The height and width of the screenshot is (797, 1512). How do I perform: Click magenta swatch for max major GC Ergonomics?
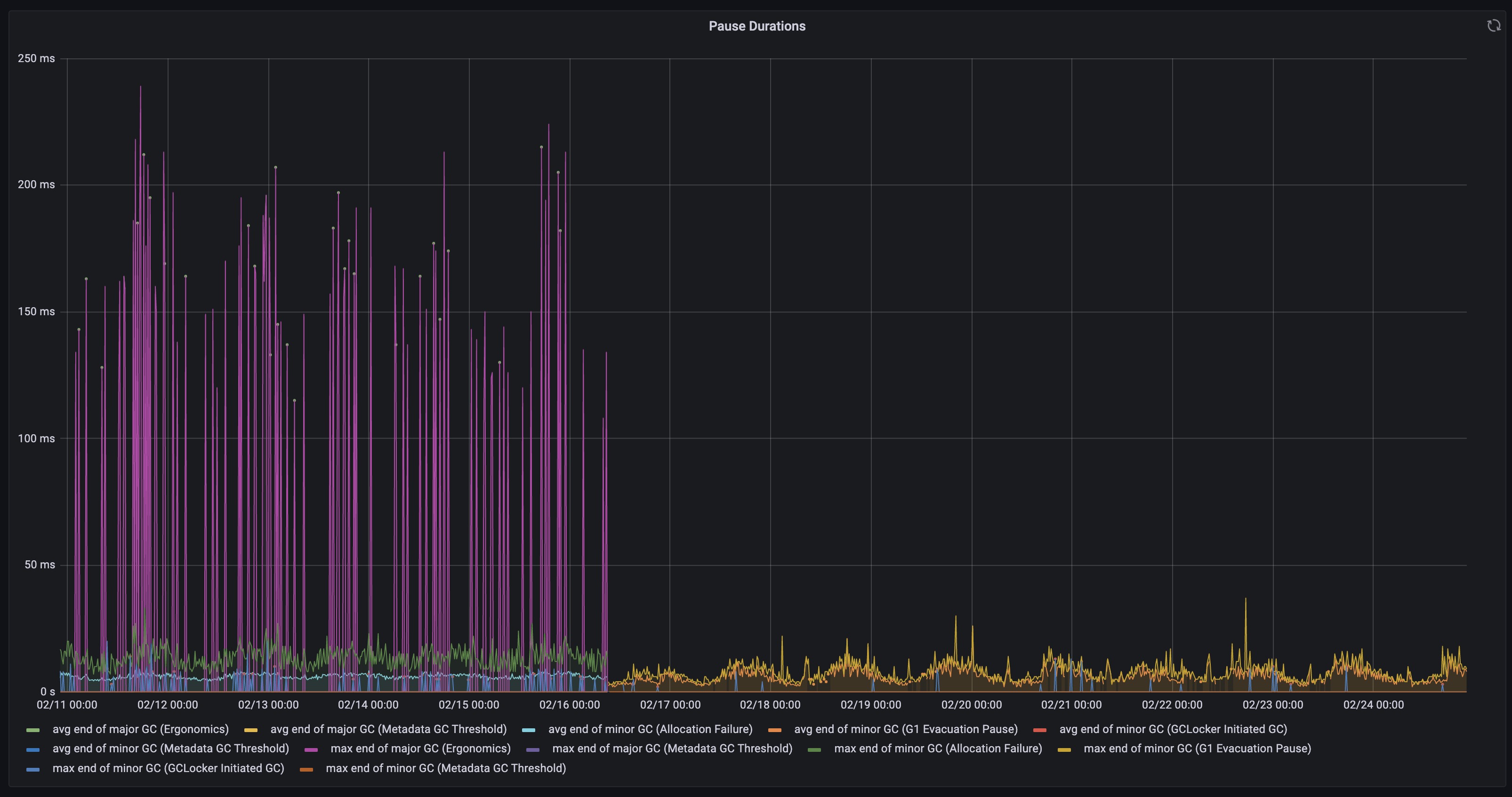tap(311, 749)
